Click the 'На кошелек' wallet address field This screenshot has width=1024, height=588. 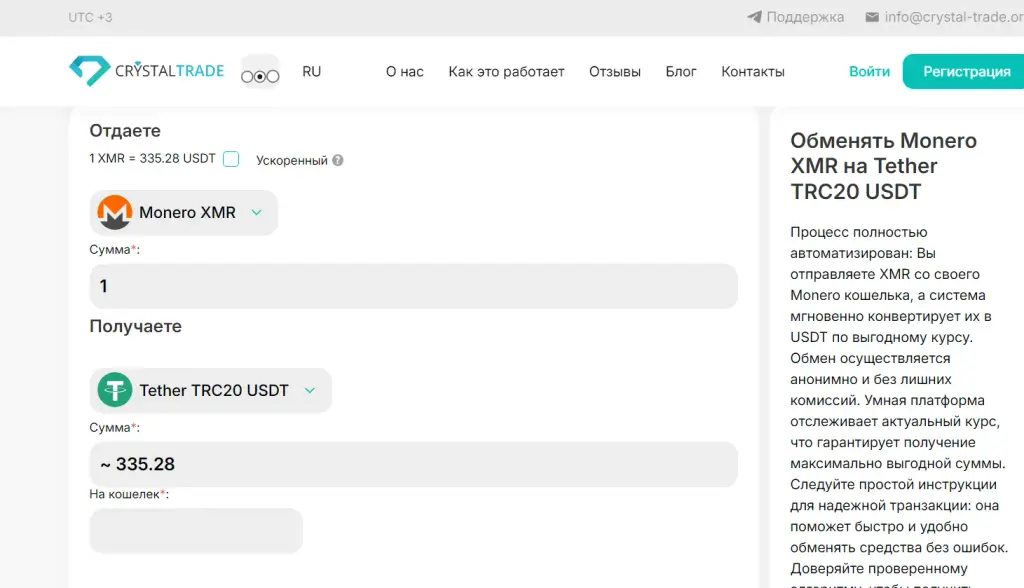click(196, 531)
